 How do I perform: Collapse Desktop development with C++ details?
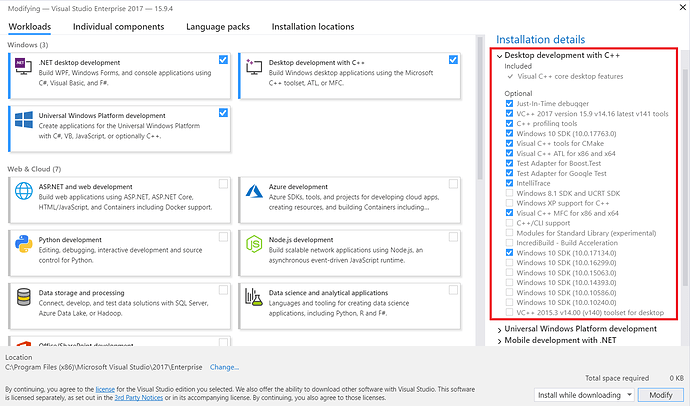(499, 56)
